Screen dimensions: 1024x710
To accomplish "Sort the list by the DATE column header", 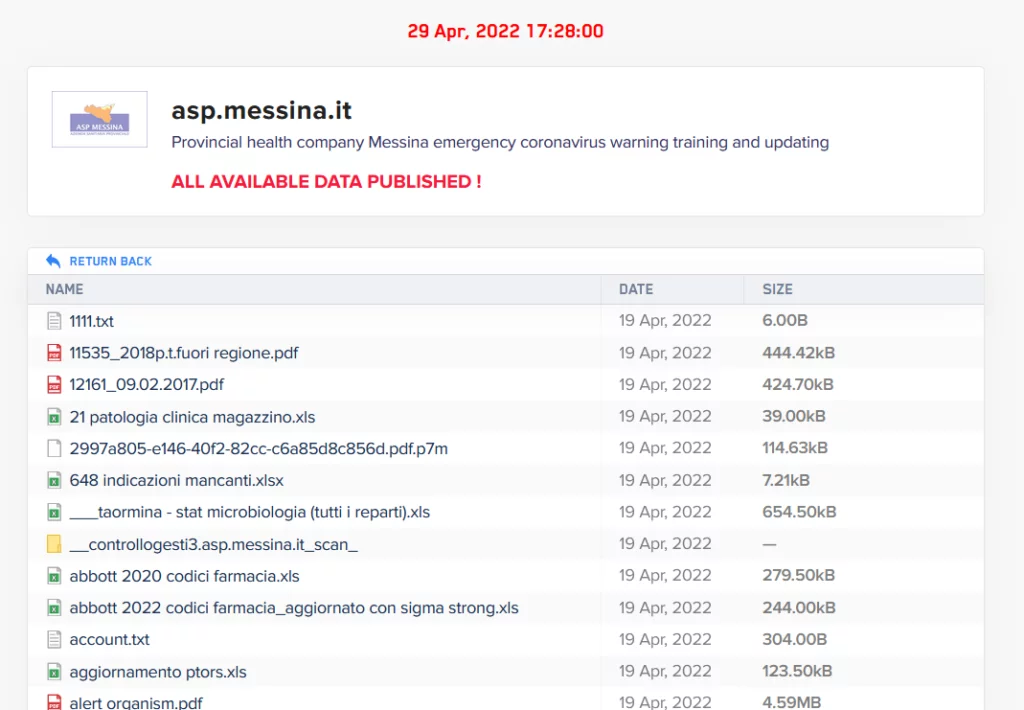I will coord(635,289).
